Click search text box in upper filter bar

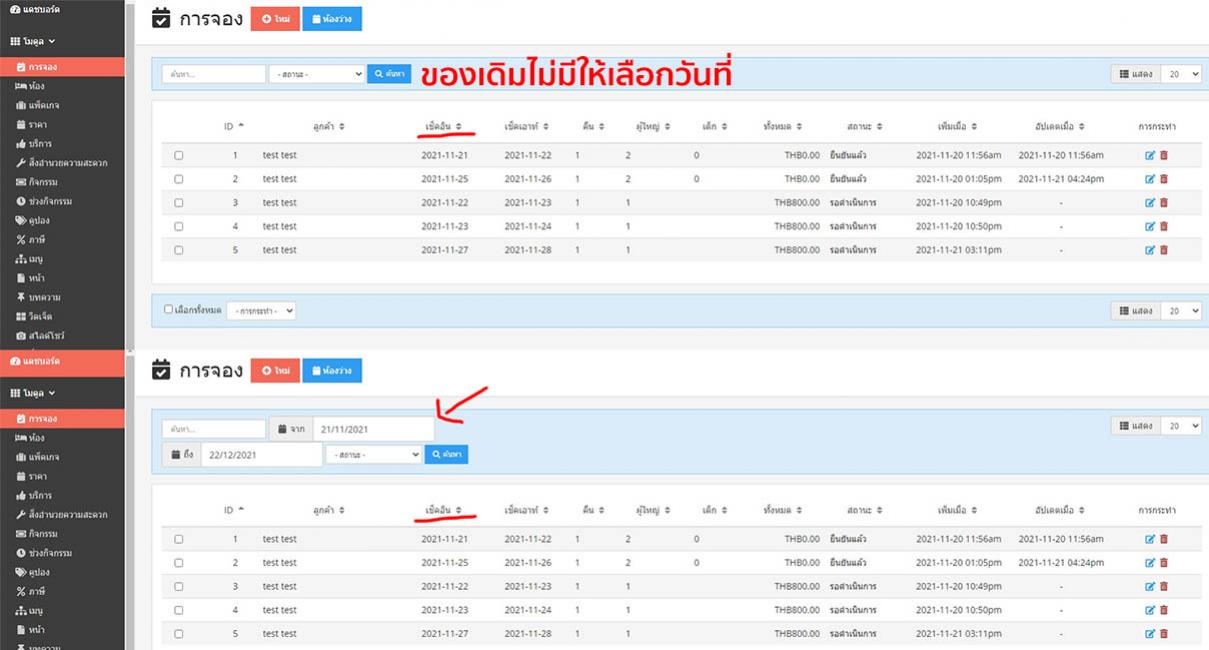(214, 74)
